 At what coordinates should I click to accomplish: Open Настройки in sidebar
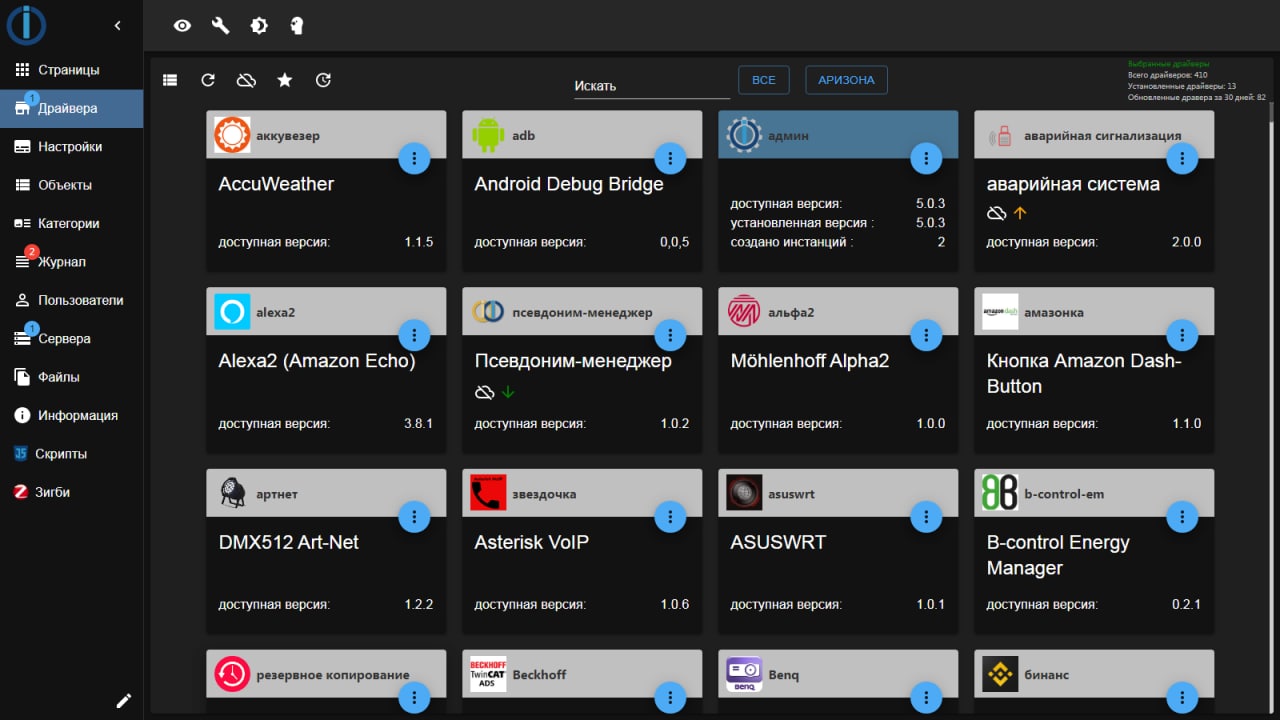71,147
